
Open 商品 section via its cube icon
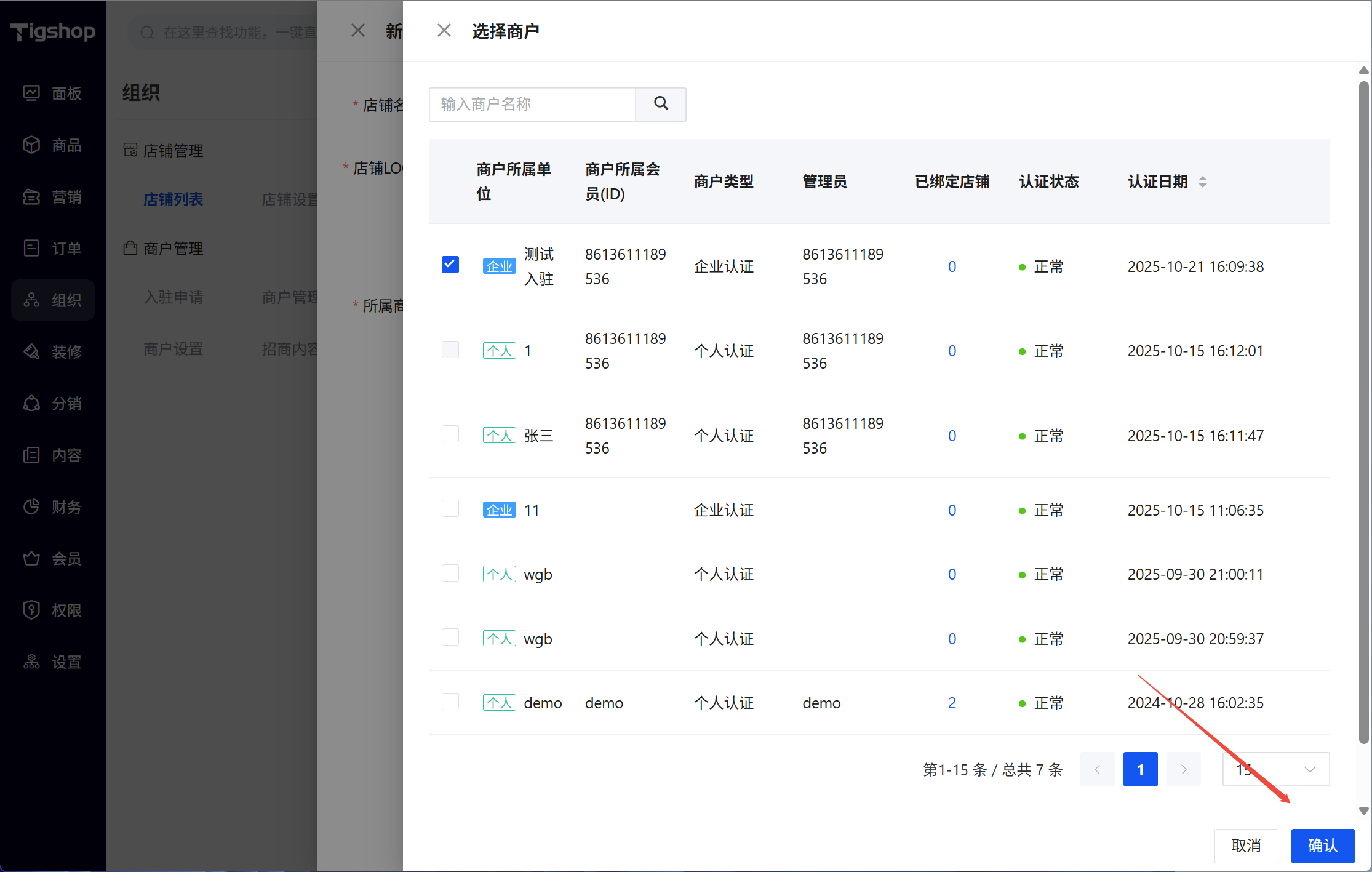pyautogui.click(x=31, y=145)
